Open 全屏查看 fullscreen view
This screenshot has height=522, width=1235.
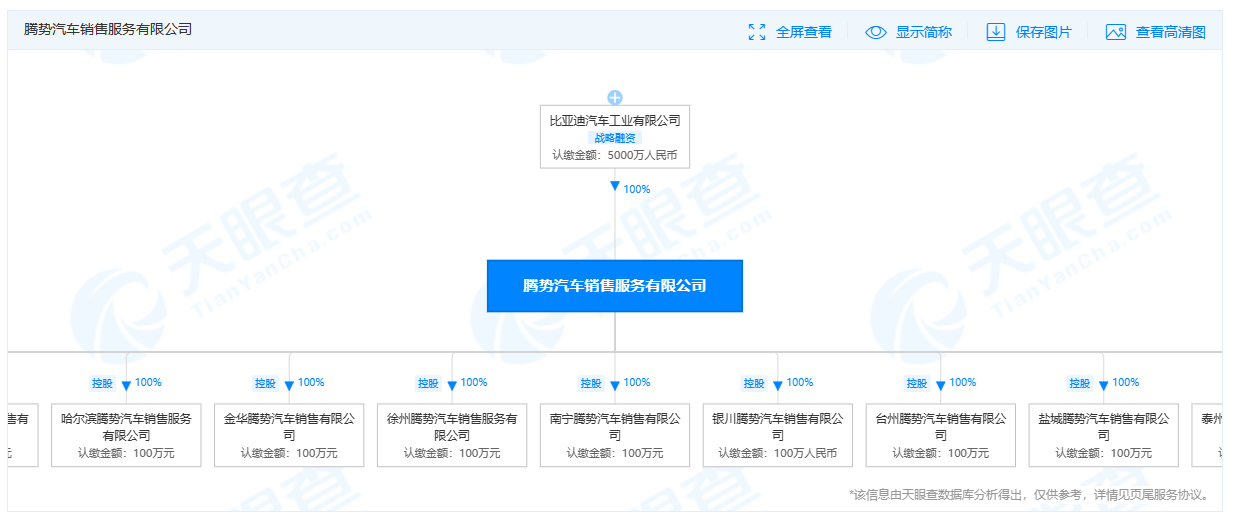(804, 32)
